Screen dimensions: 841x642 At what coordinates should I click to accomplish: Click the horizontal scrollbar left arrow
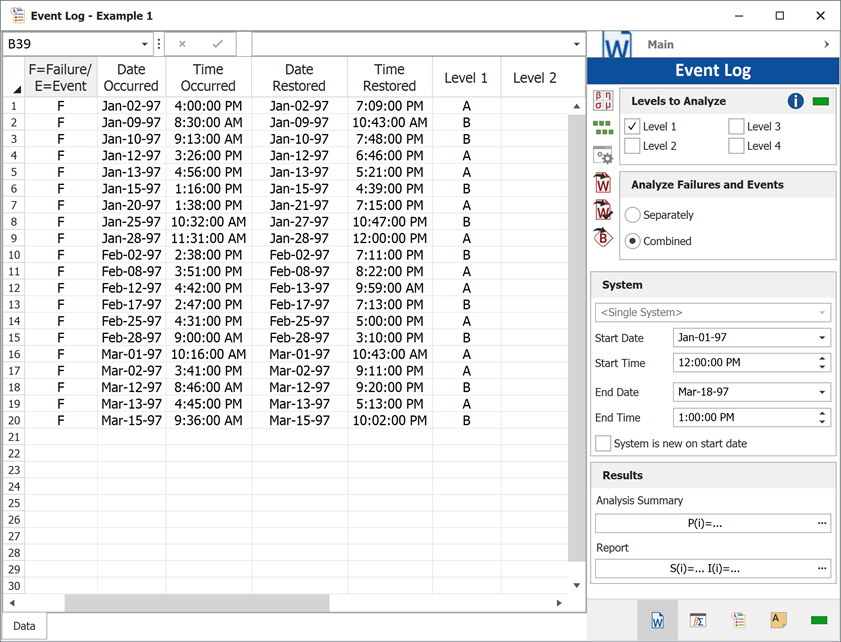click(x=12, y=603)
